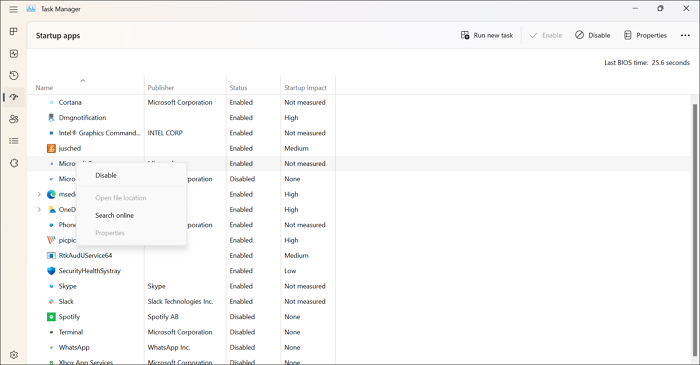Click Disabled status for Spotify
The width and height of the screenshot is (700, 365).
(242, 317)
